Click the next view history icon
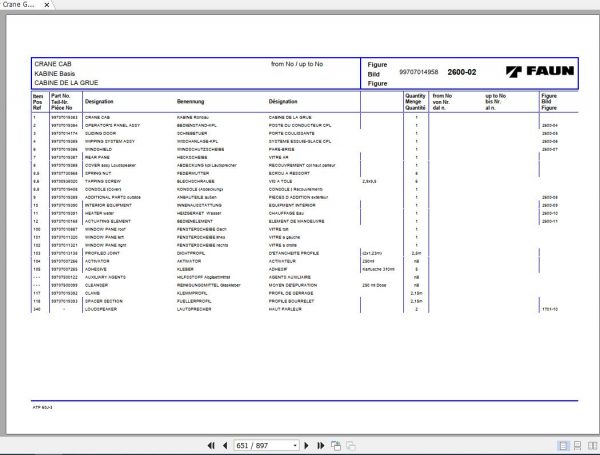 (x=351, y=445)
